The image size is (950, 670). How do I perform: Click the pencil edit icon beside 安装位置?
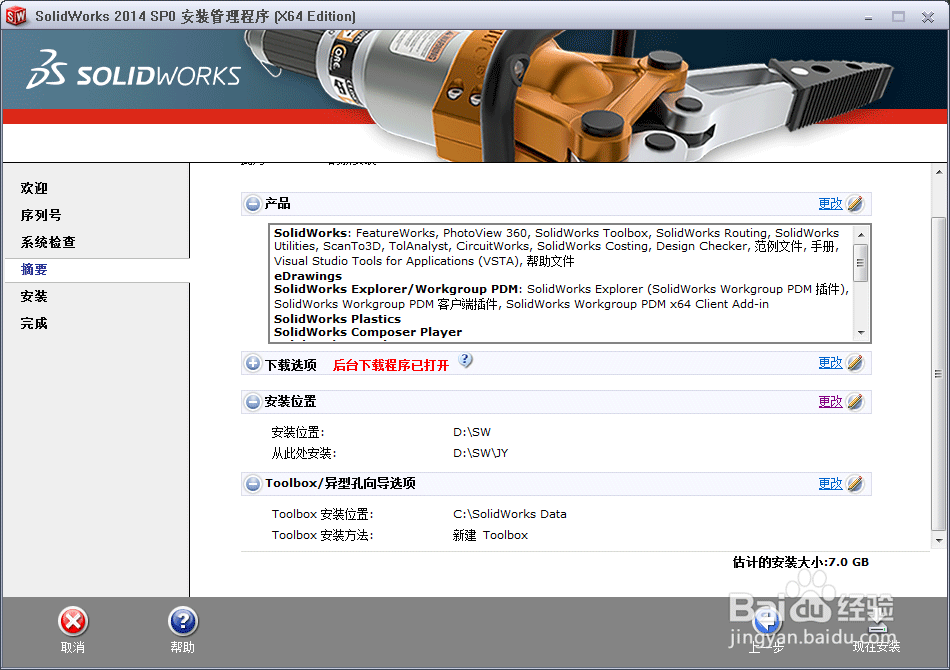pyautogui.click(x=854, y=402)
